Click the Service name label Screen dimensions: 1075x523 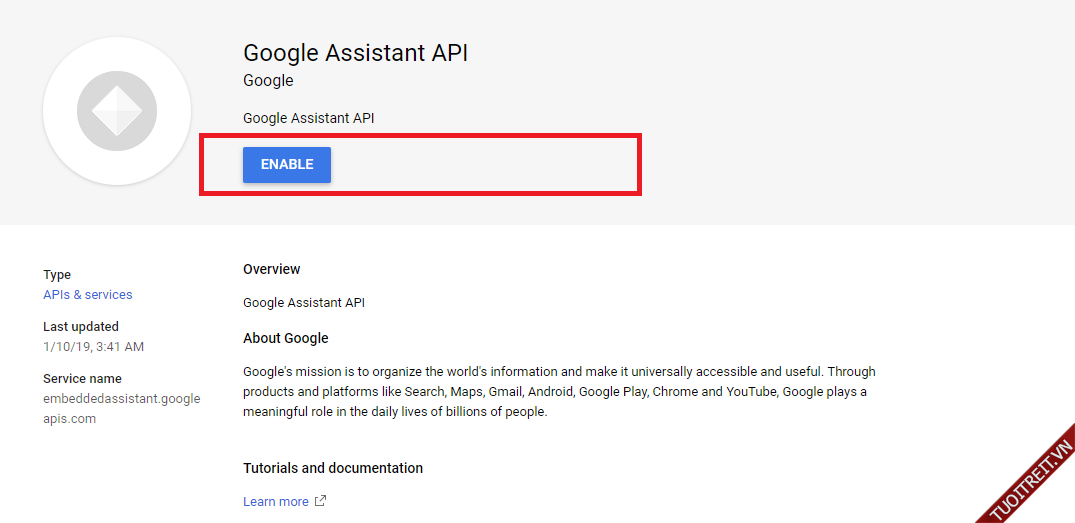(x=82, y=379)
